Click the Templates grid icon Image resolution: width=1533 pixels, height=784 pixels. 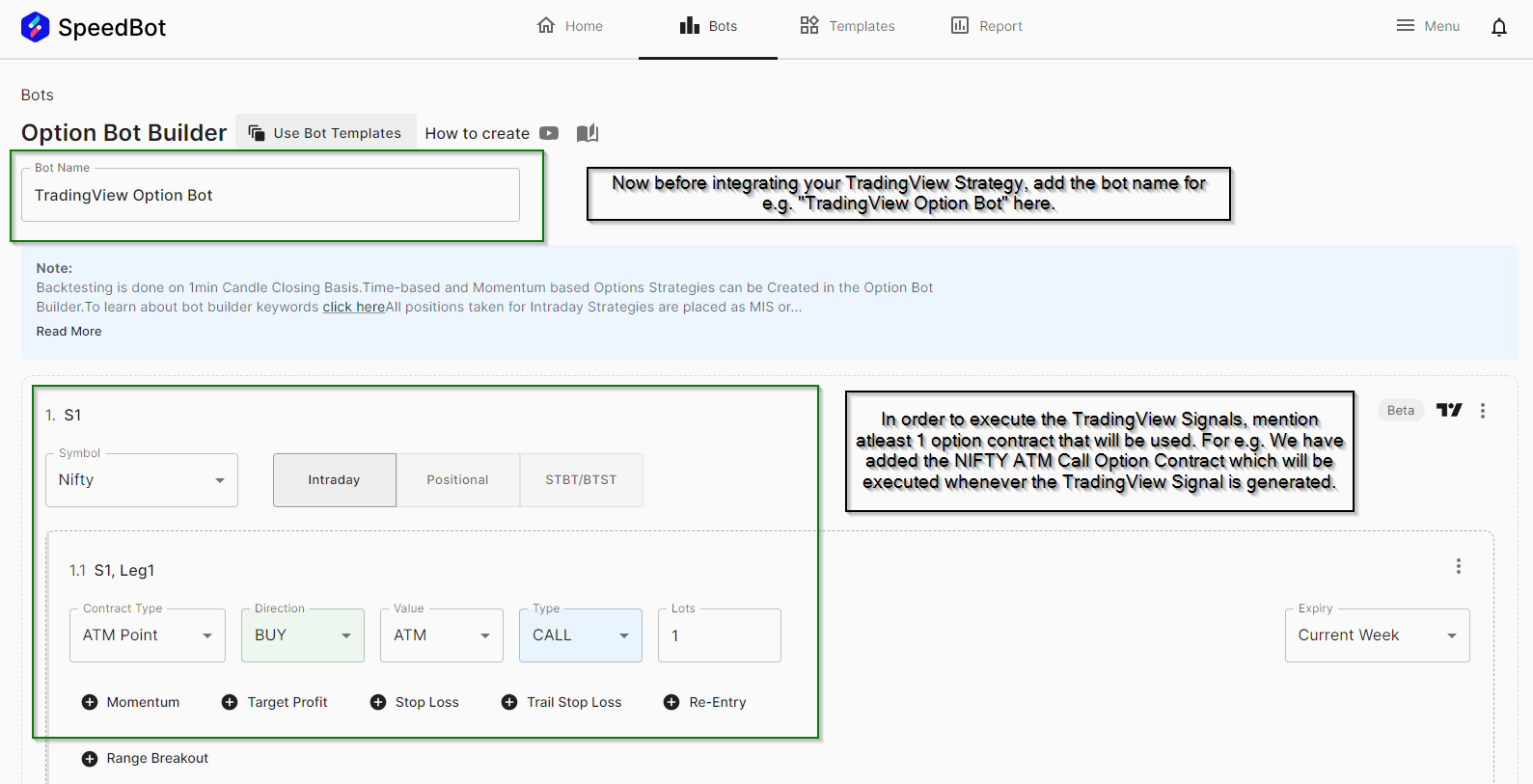(x=809, y=25)
